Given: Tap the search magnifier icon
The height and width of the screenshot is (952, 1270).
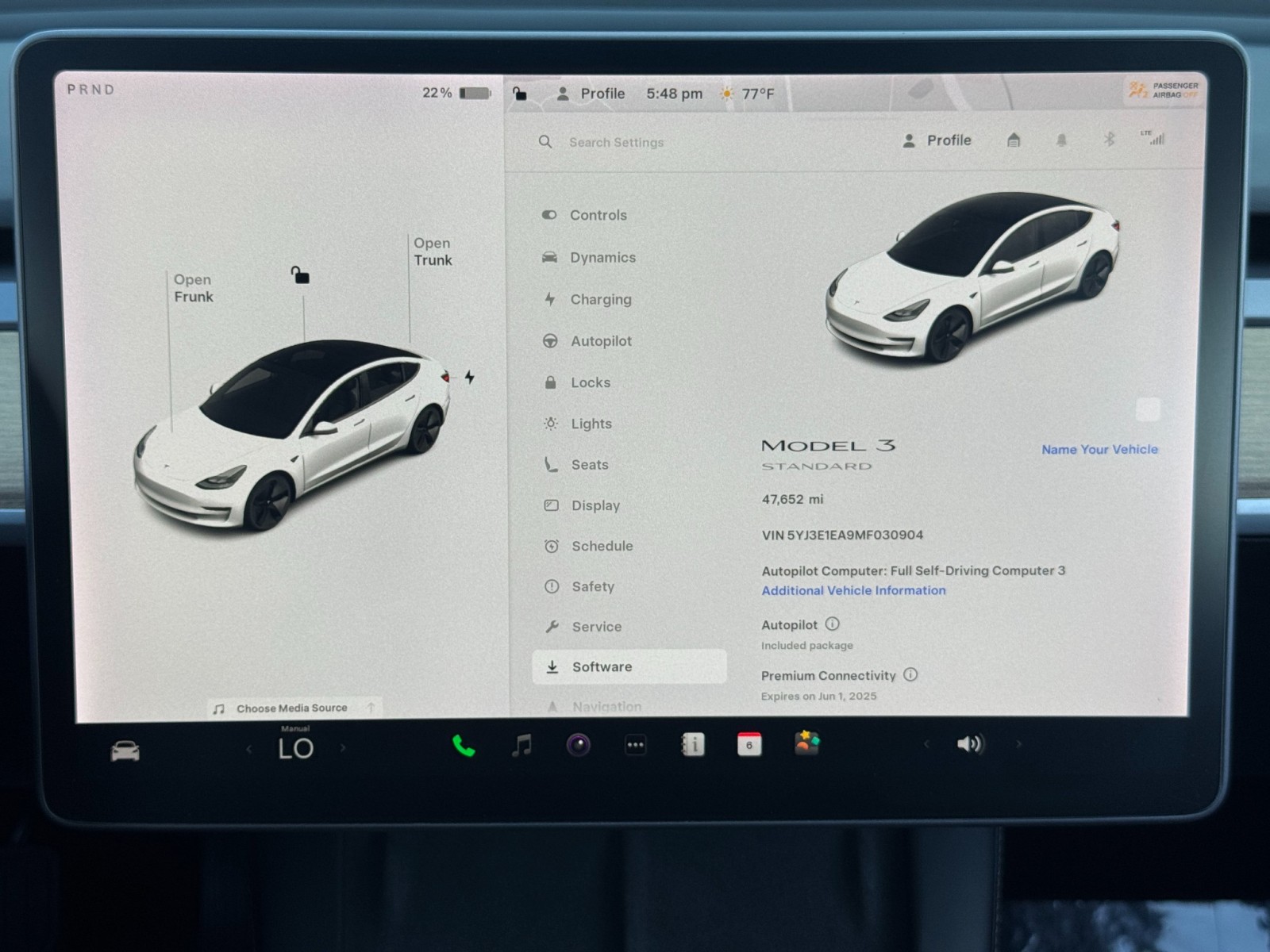Looking at the screenshot, I should pos(545,142).
